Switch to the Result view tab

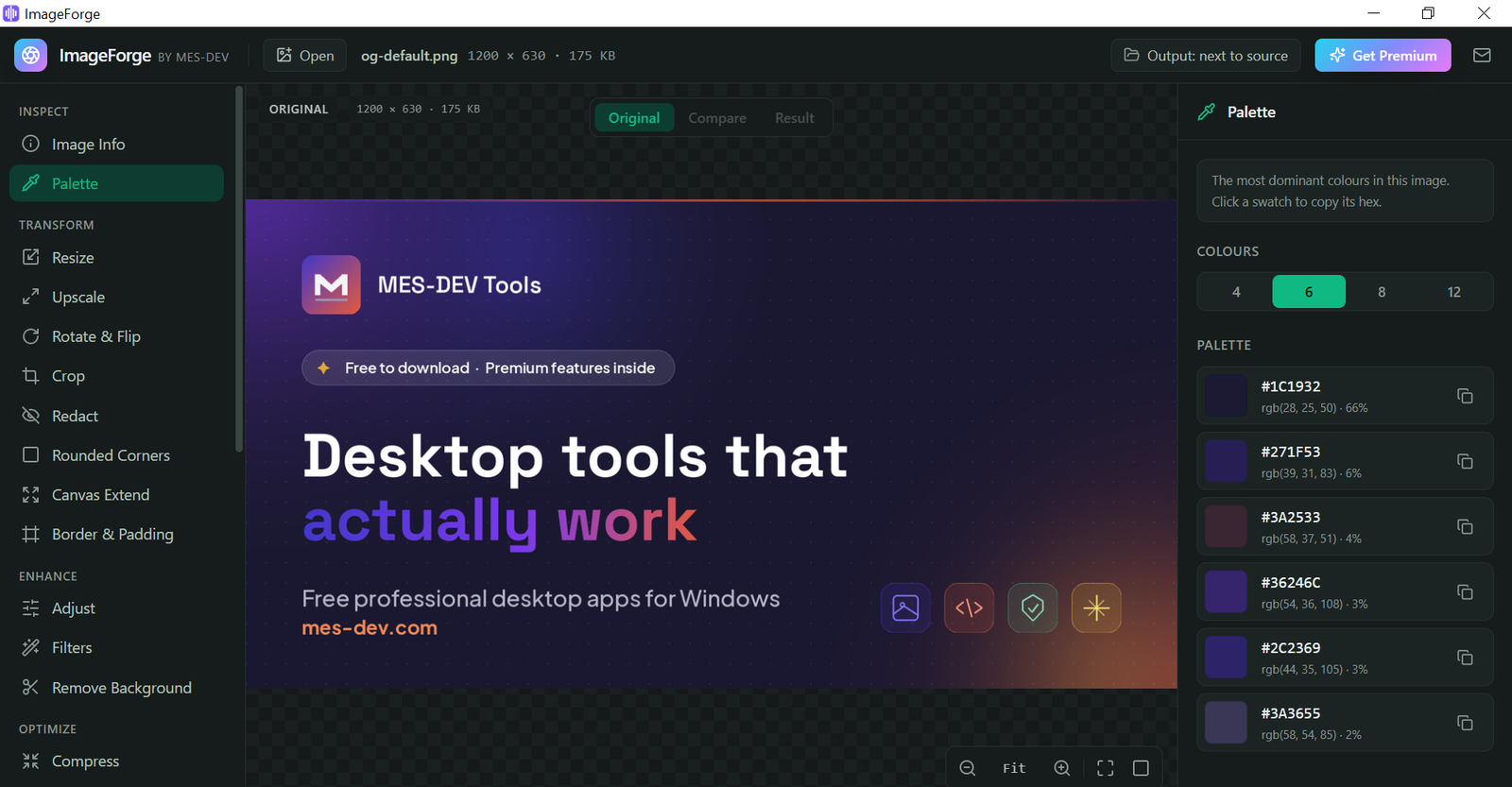(795, 118)
